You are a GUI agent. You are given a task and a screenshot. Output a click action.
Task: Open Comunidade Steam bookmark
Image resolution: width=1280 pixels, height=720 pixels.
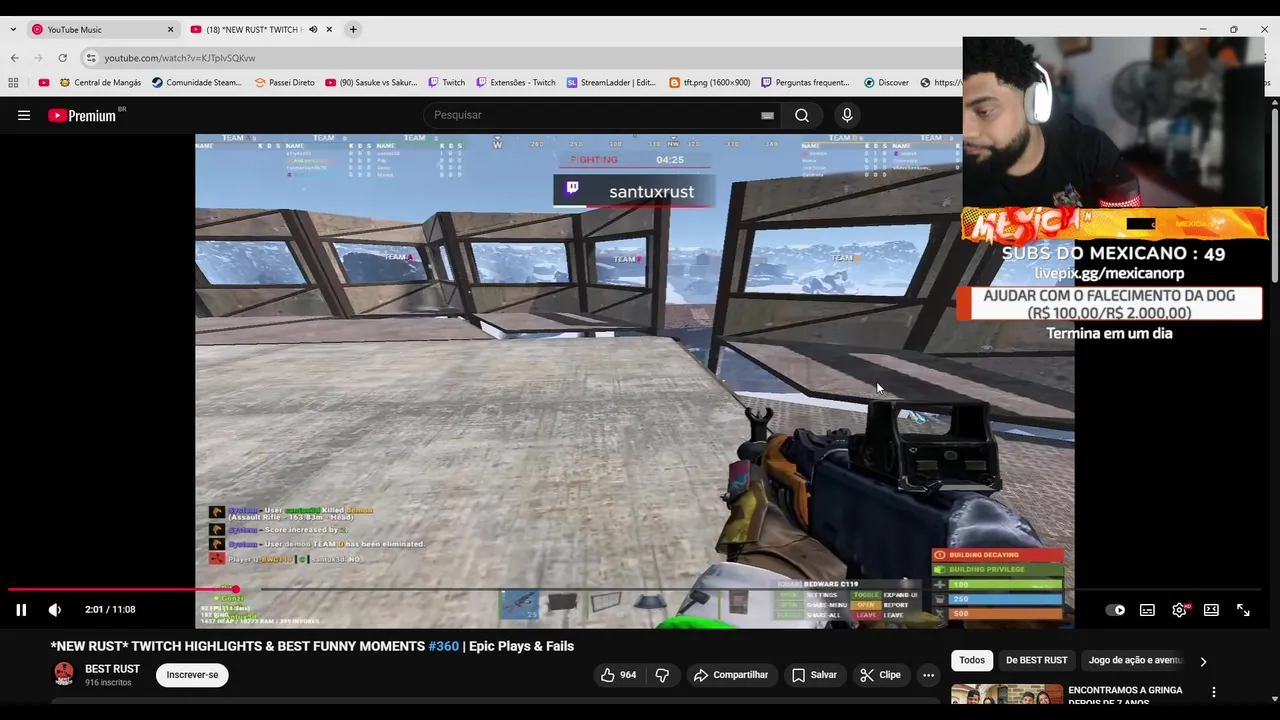click(x=196, y=83)
